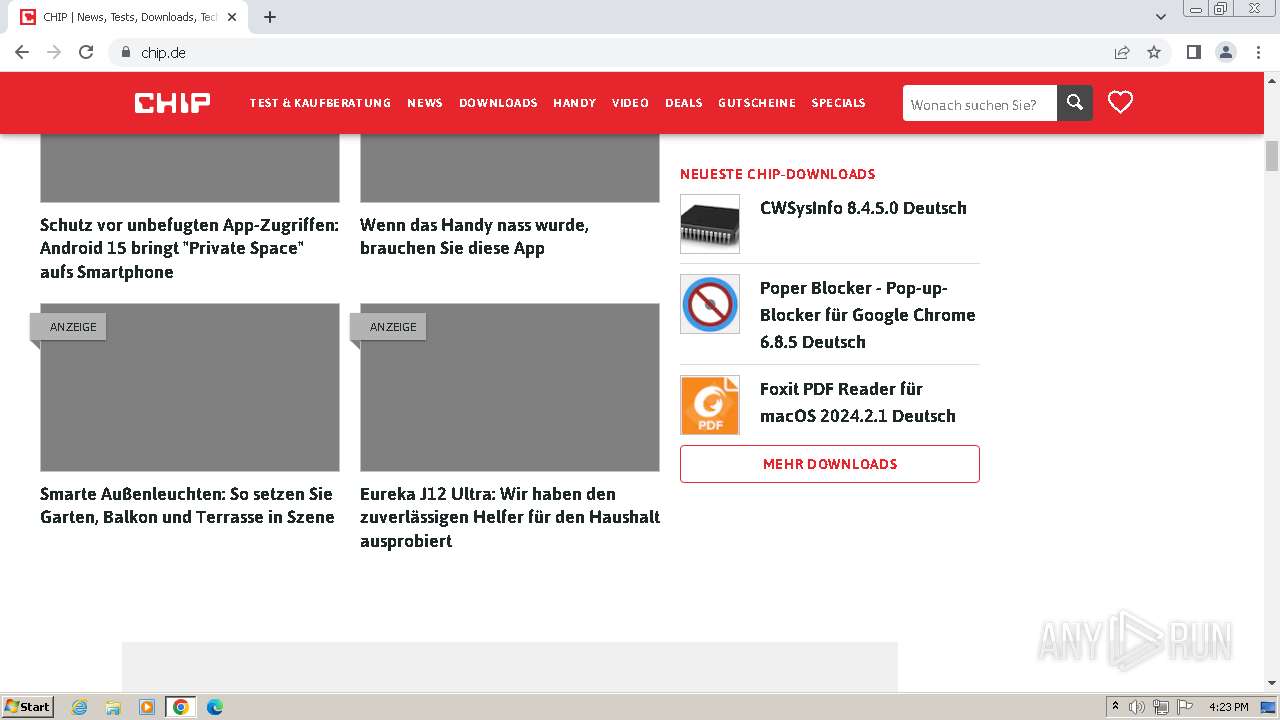
Task: Click the scrollbar down arrow
Action: pos(1272,684)
